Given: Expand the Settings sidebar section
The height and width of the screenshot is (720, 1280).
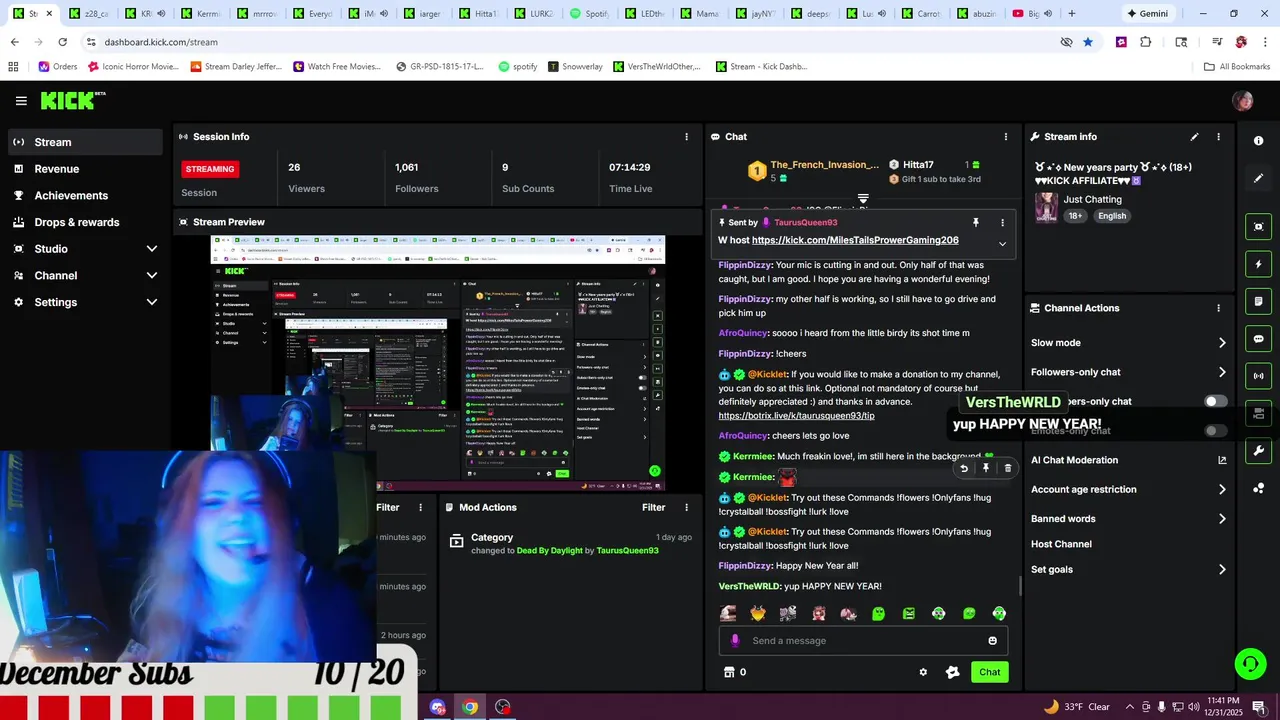Looking at the screenshot, I should coord(151,302).
